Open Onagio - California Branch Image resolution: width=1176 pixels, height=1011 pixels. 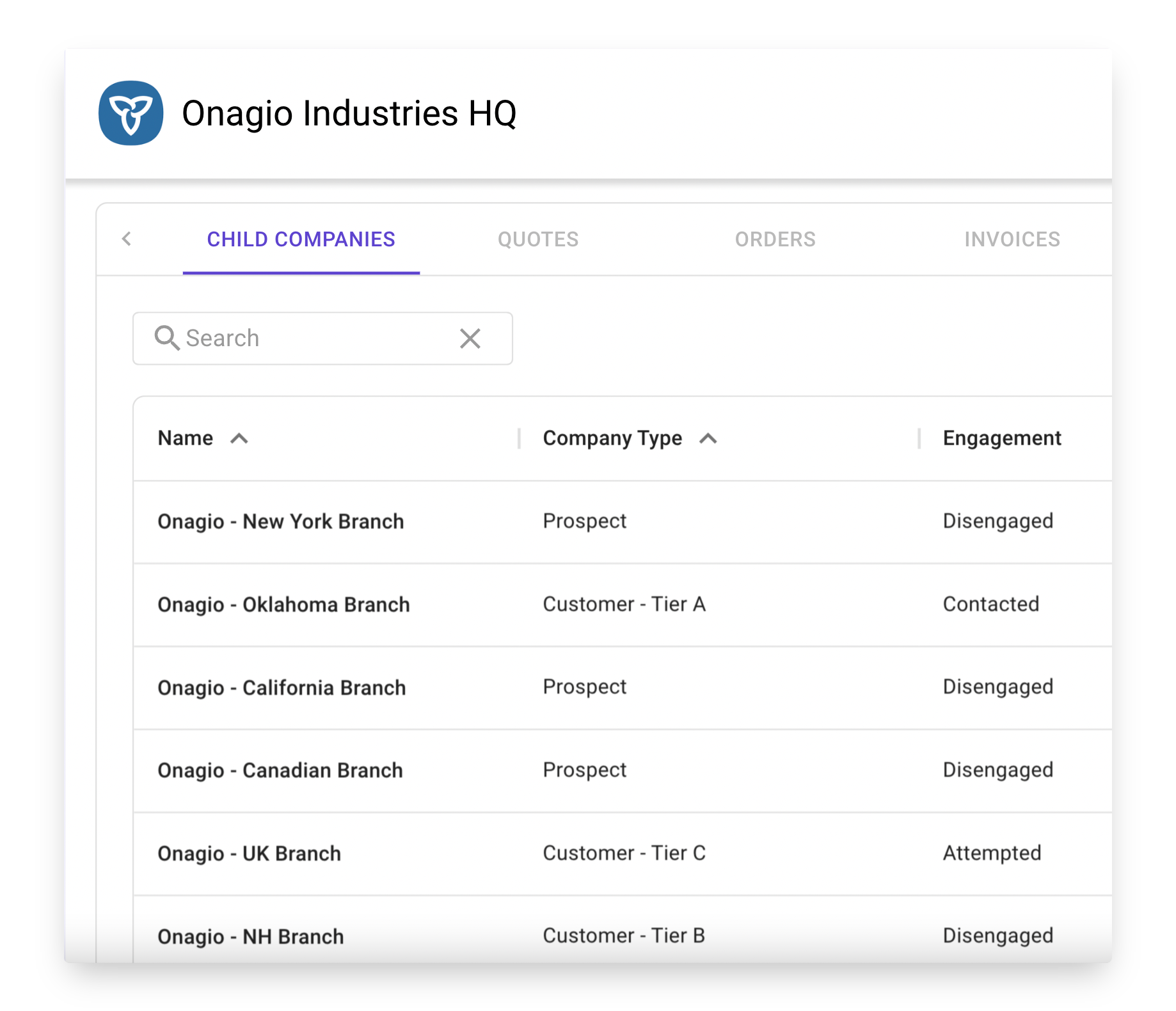282,688
